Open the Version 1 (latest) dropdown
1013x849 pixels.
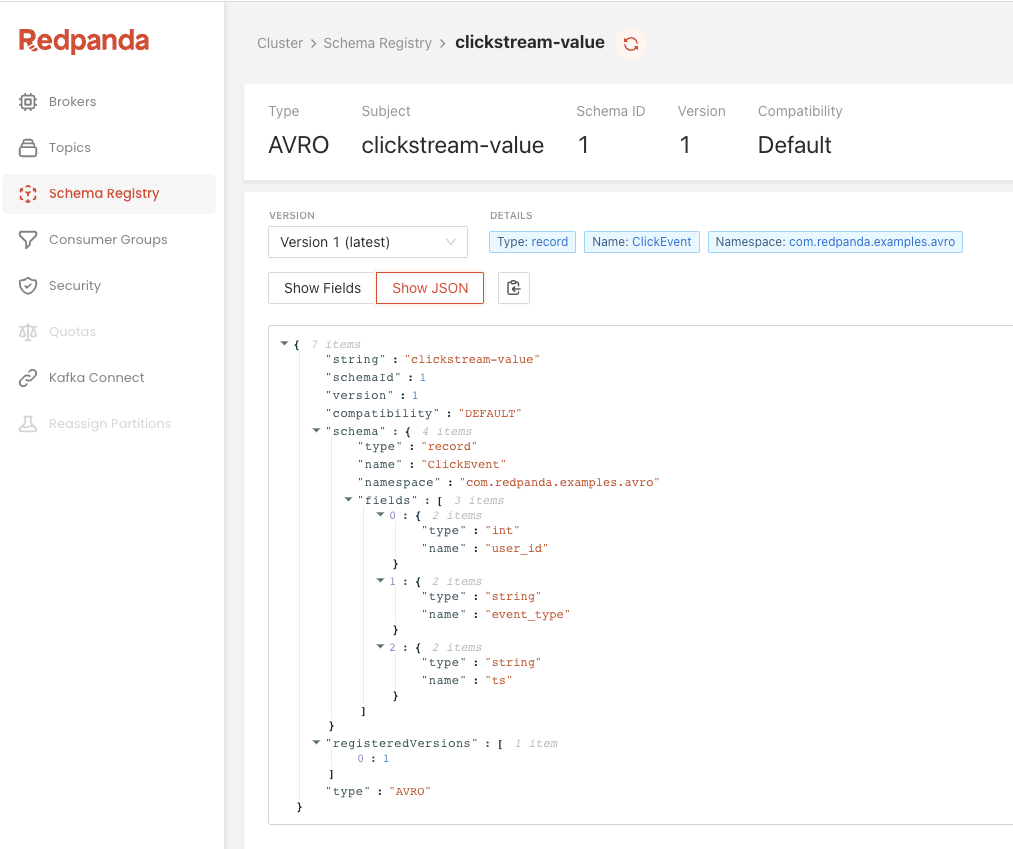367,241
